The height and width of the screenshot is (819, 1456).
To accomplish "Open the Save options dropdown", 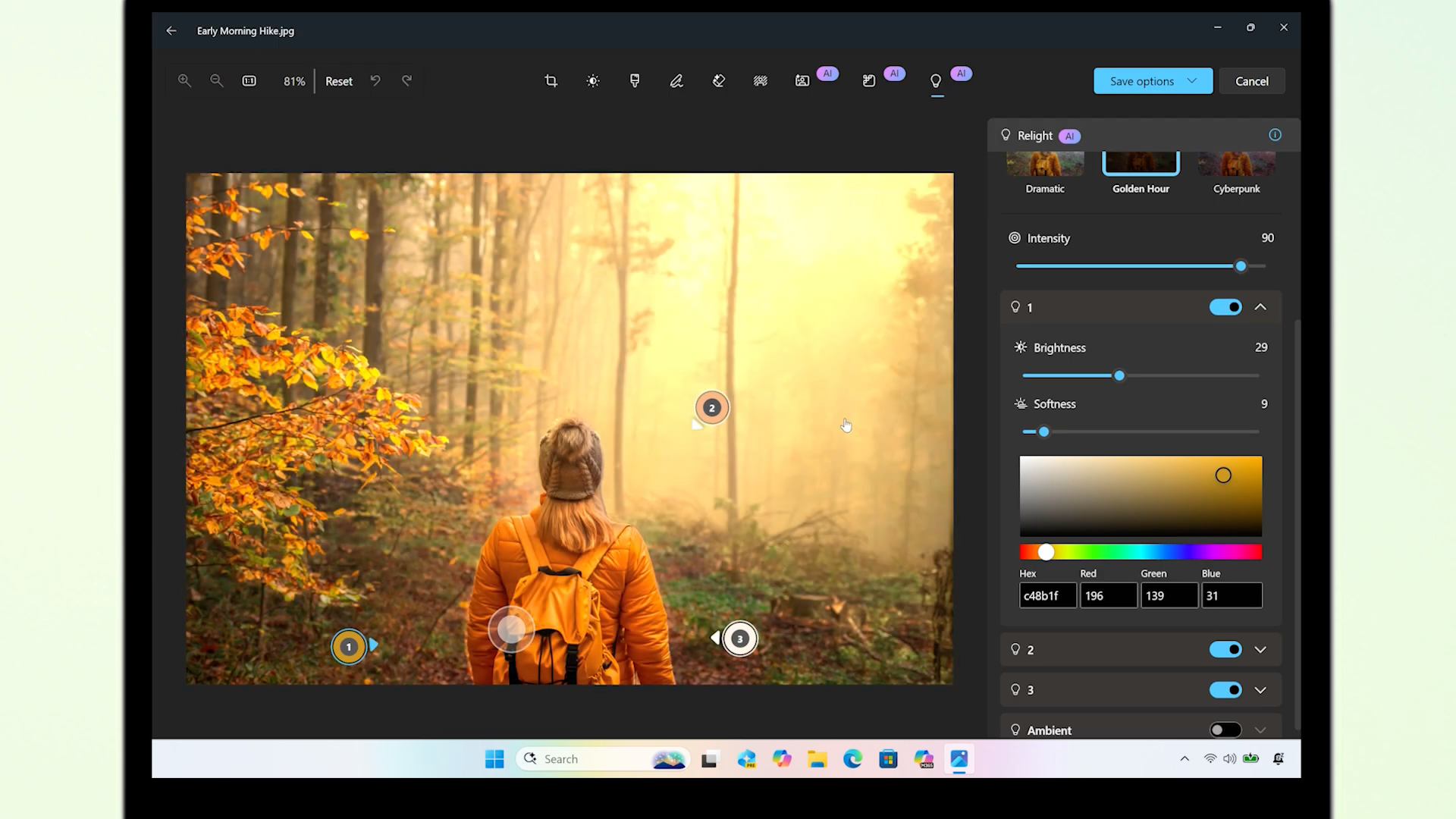I will pyautogui.click(x=1153, y=81).
